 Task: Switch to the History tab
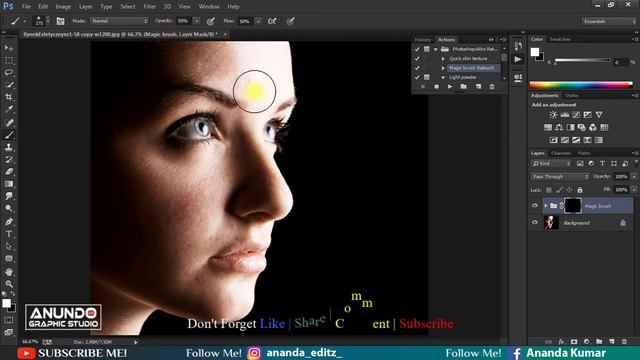422,40
